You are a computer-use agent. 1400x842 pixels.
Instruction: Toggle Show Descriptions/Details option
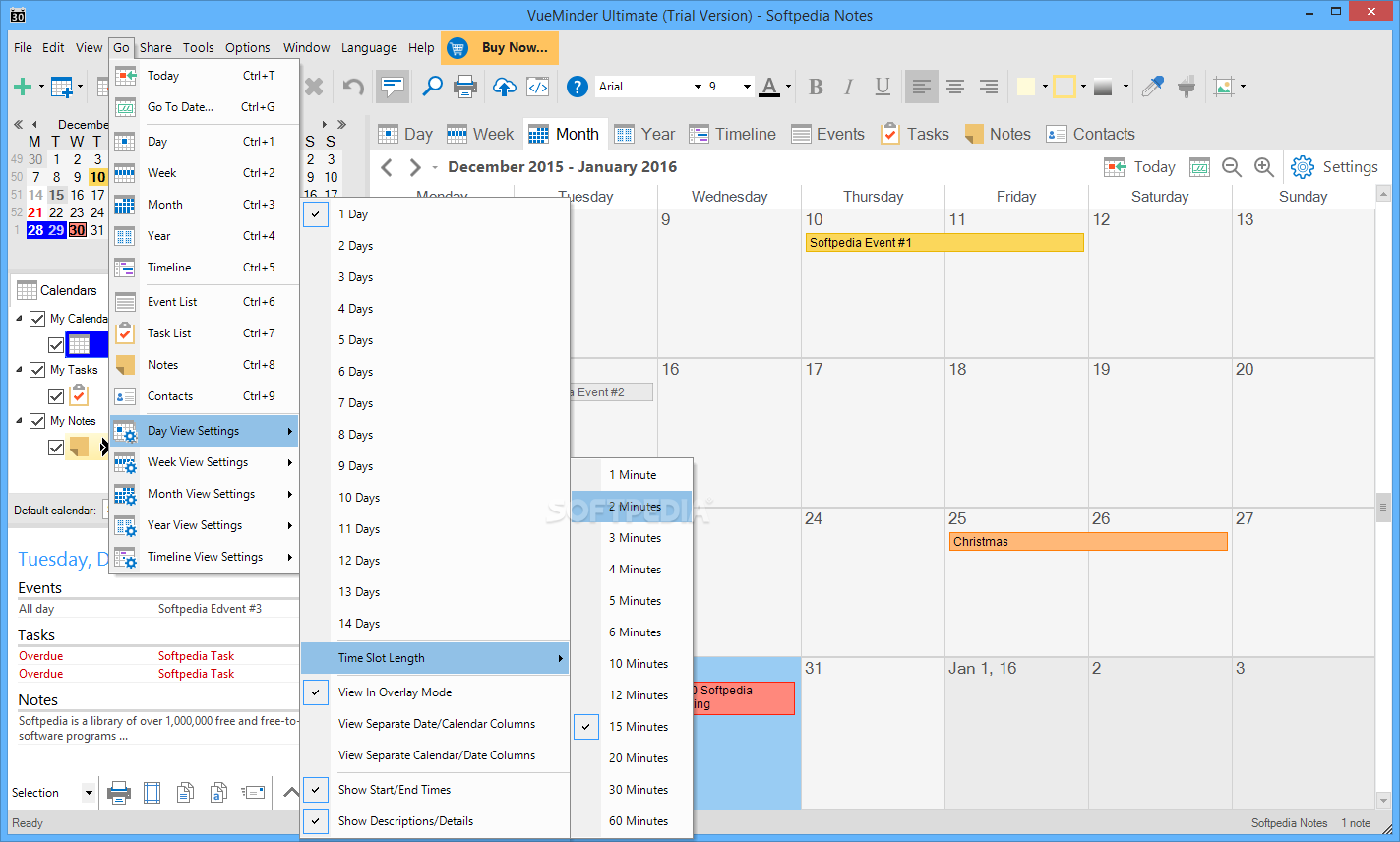[436, 821]
